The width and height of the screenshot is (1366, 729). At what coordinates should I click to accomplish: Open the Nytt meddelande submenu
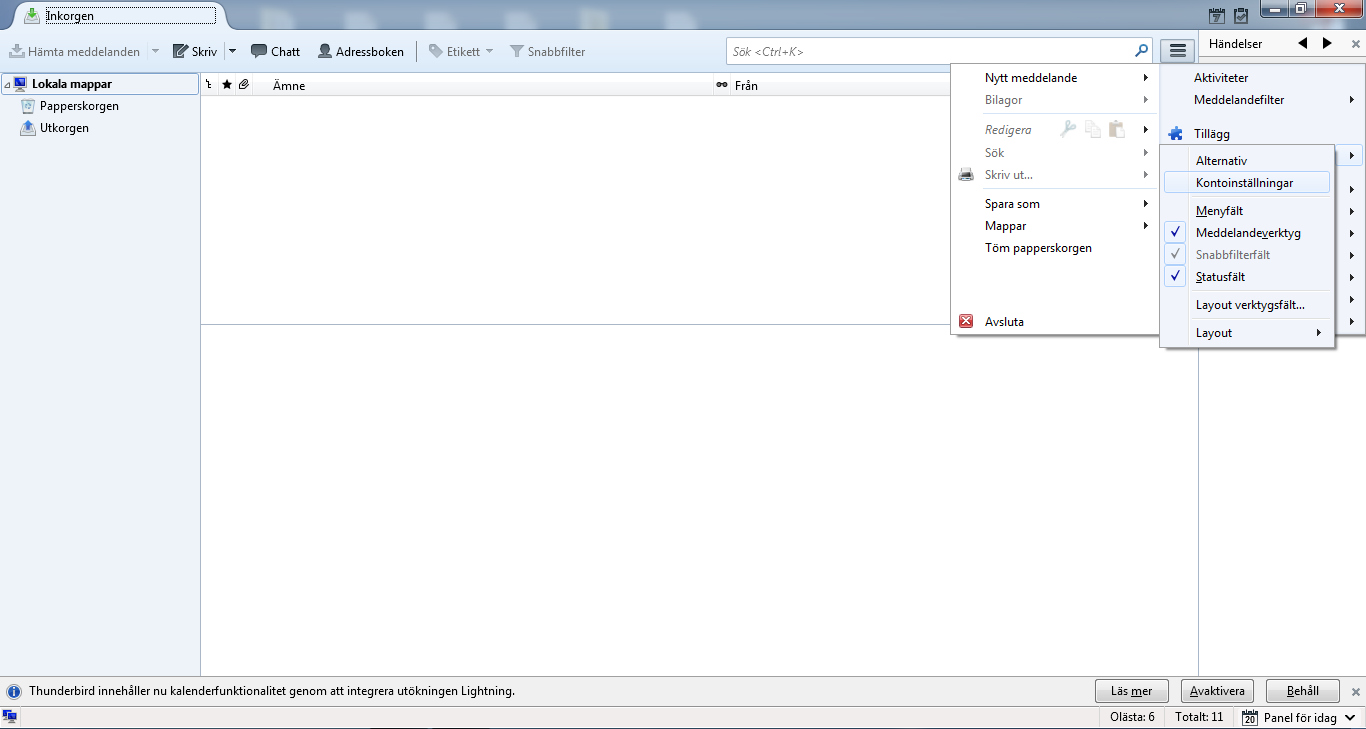1055,78
